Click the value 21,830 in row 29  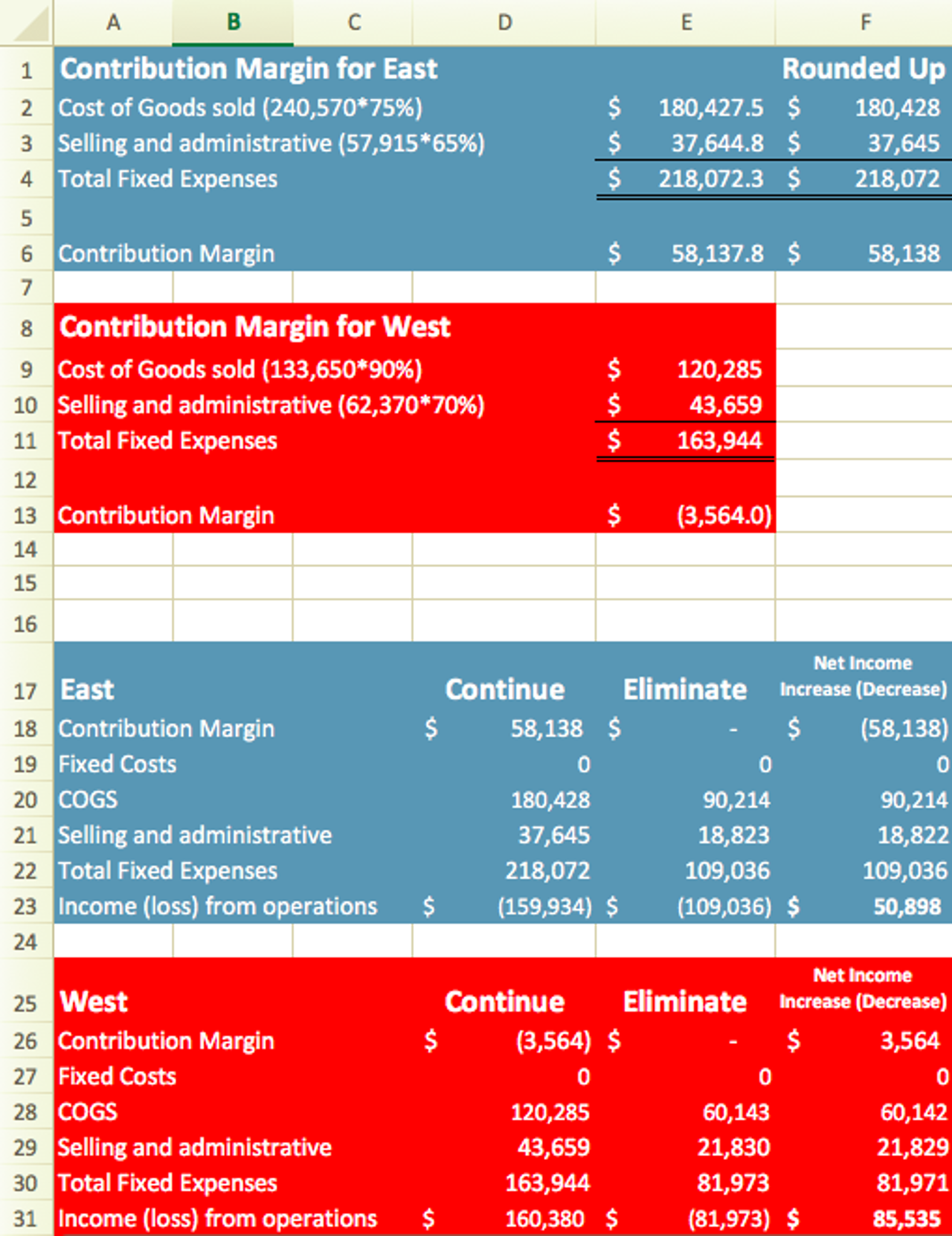733,1148
